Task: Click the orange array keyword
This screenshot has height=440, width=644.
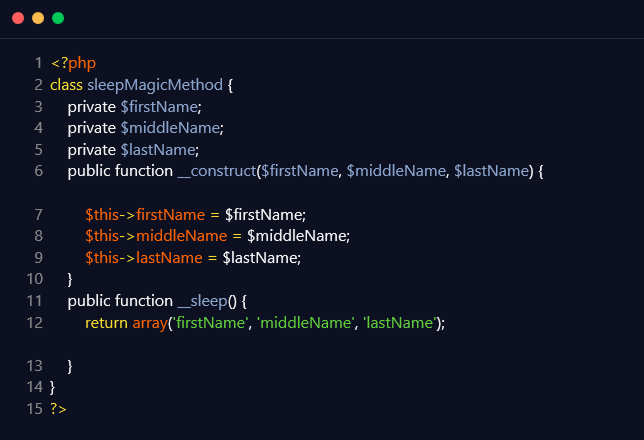Action: pos(151,322)
